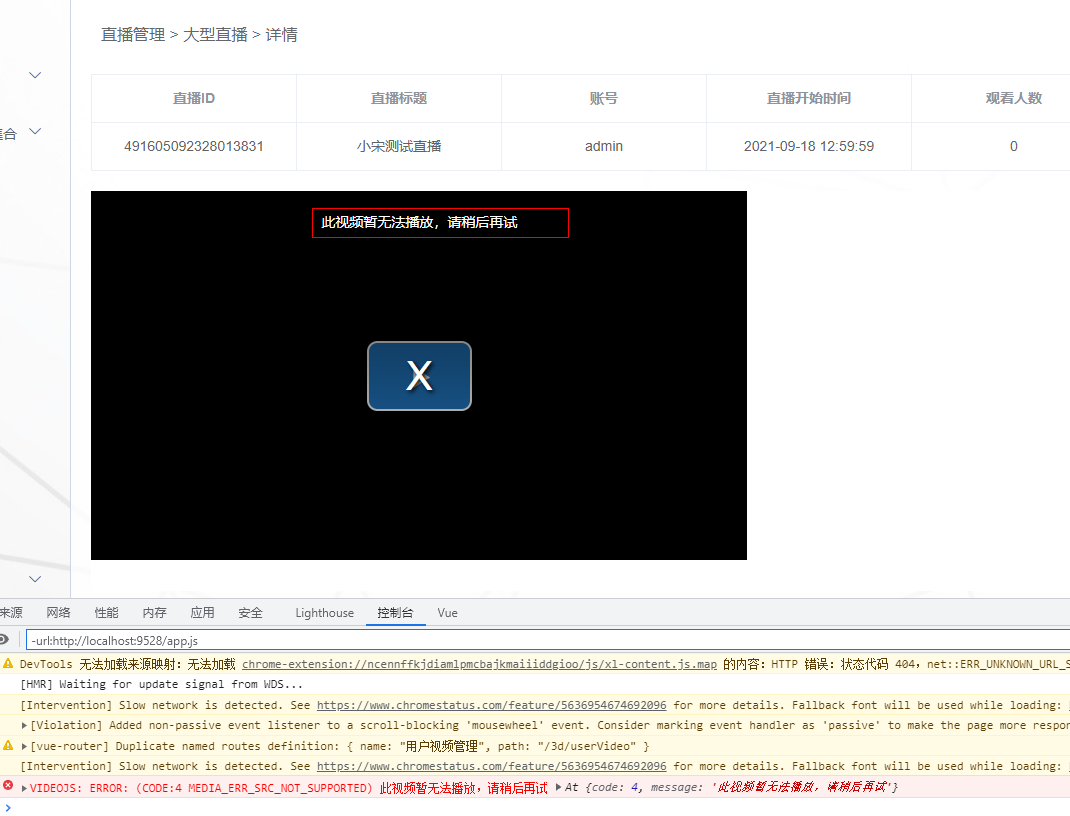The height and width of the screenshot is (816, 1070).
Task: Click the 2021-09-18 12:59:59 start time cell
Action: click(809, 146)
